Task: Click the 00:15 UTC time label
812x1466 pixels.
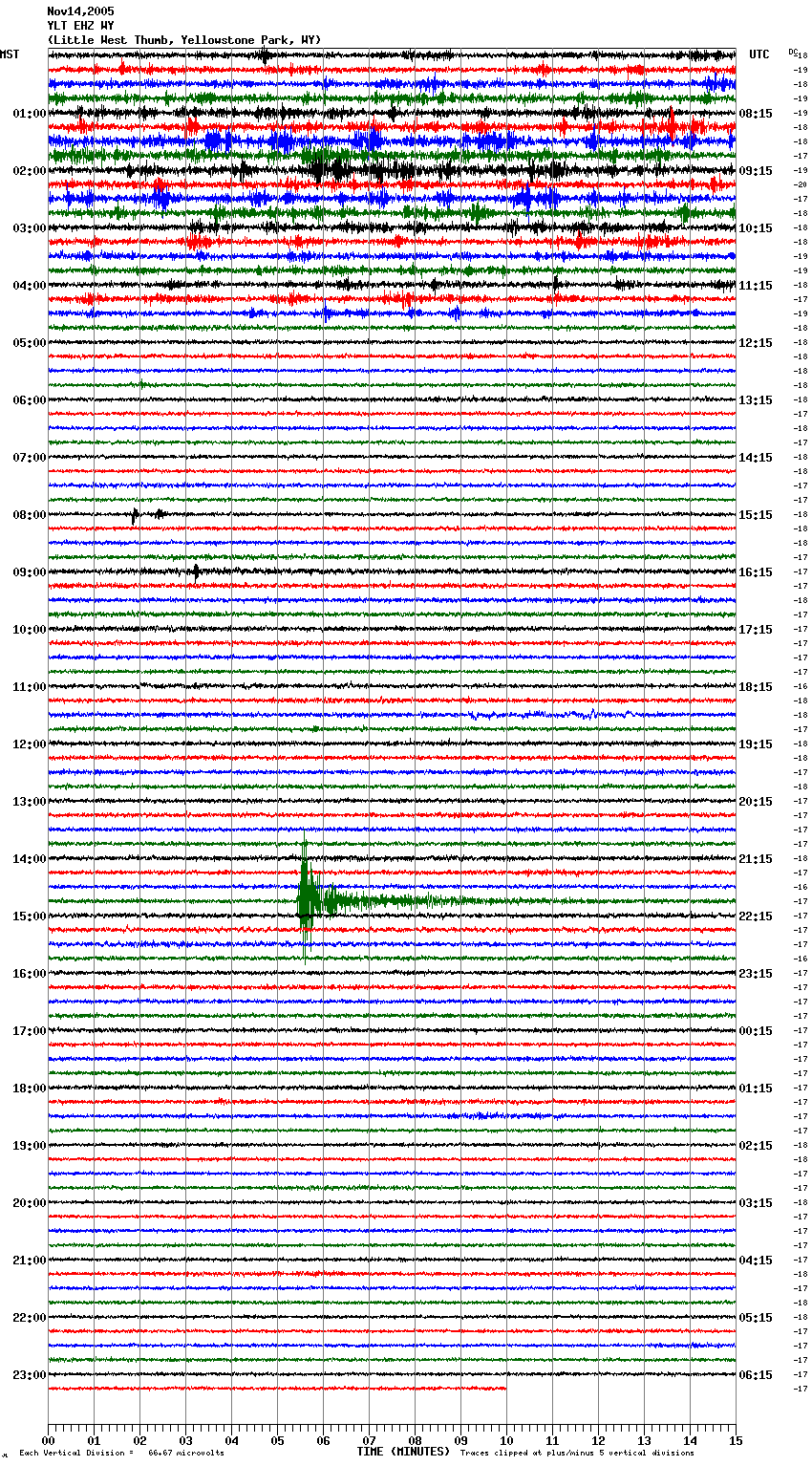Action: (x=756, y=1031)
